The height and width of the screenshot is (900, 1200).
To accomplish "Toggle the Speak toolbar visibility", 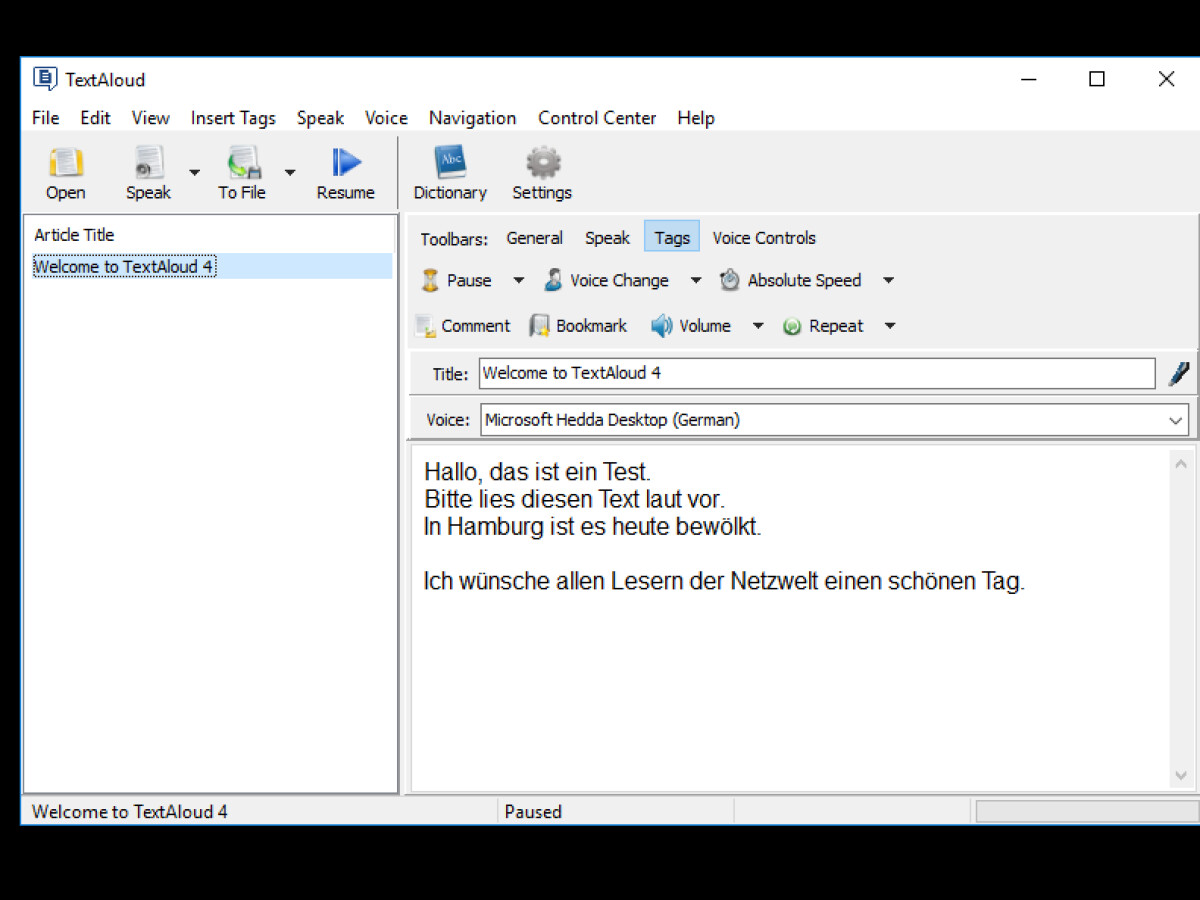I will [x=607, y=238].
